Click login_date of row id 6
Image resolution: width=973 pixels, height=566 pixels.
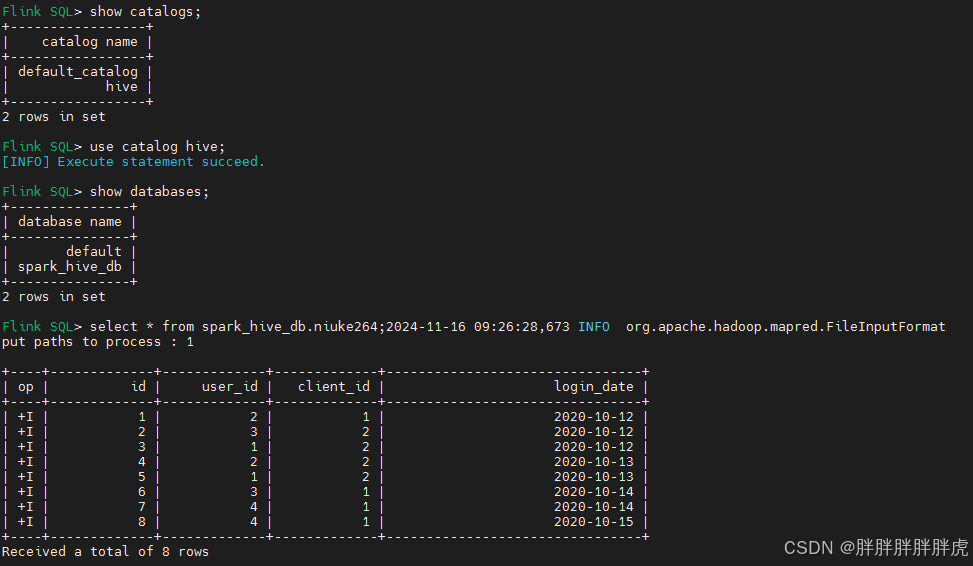tap(594, 492)
